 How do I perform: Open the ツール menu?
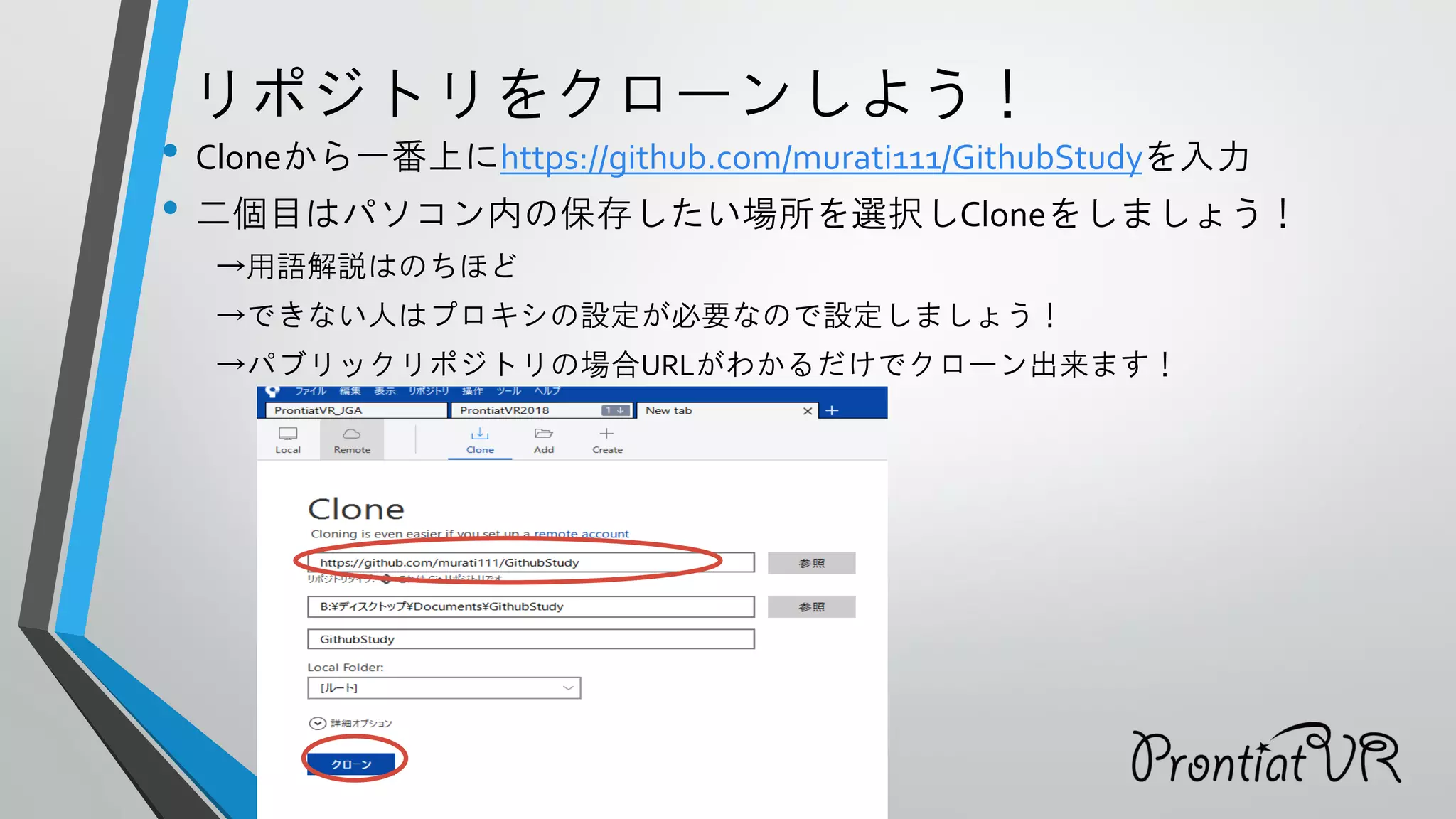click(x=508, y=391)
